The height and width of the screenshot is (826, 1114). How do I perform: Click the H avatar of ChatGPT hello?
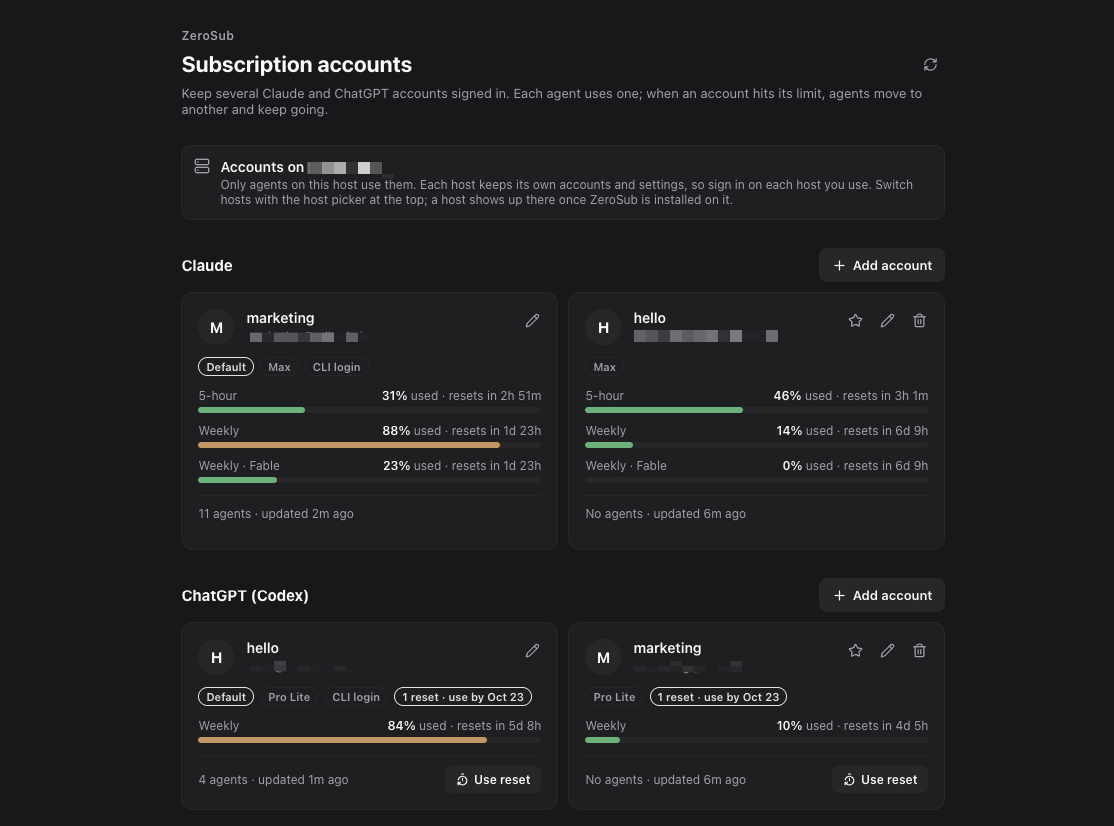click(216, 658)
